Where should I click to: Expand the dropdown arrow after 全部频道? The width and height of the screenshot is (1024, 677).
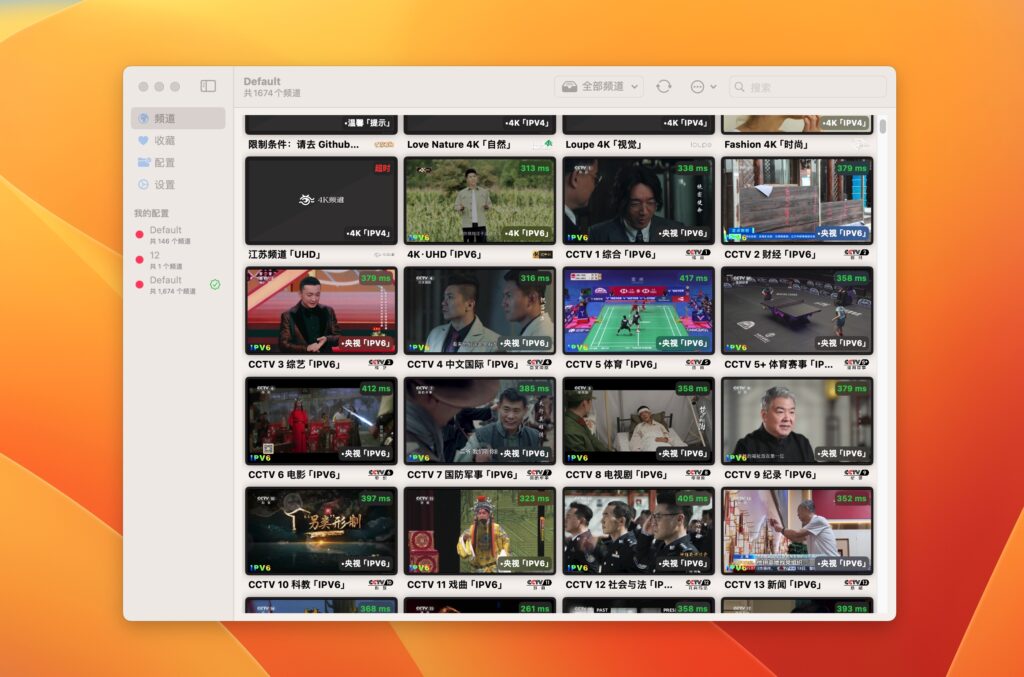point(637,87)
